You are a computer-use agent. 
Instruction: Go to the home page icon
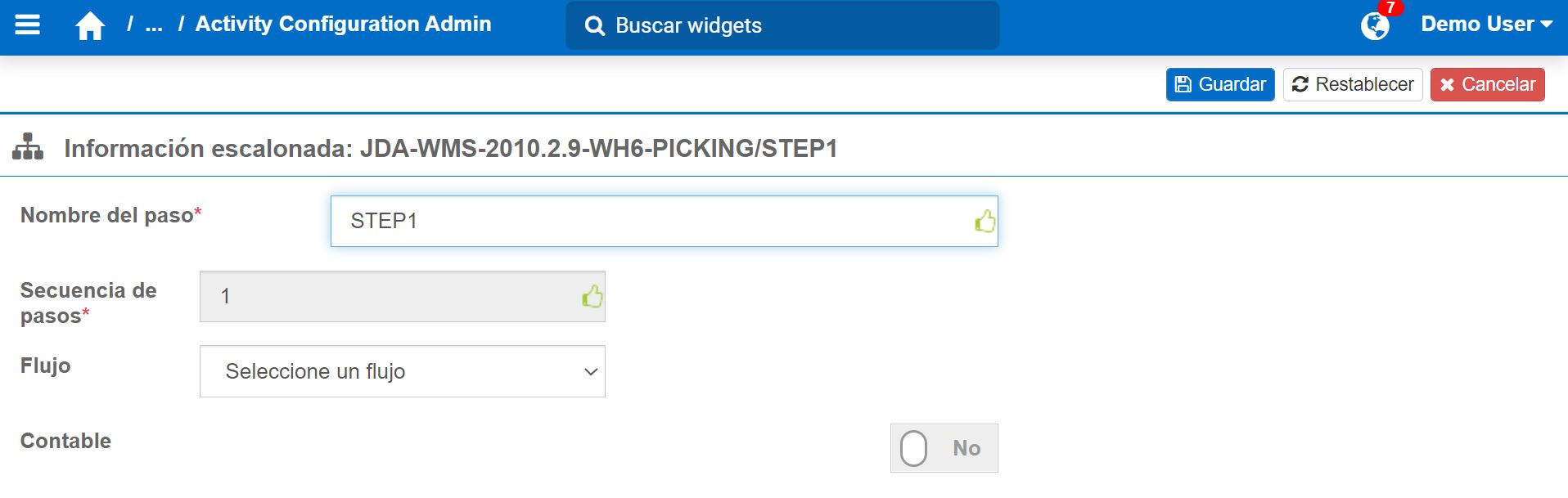pyautogui.click(x=90, y=26)
